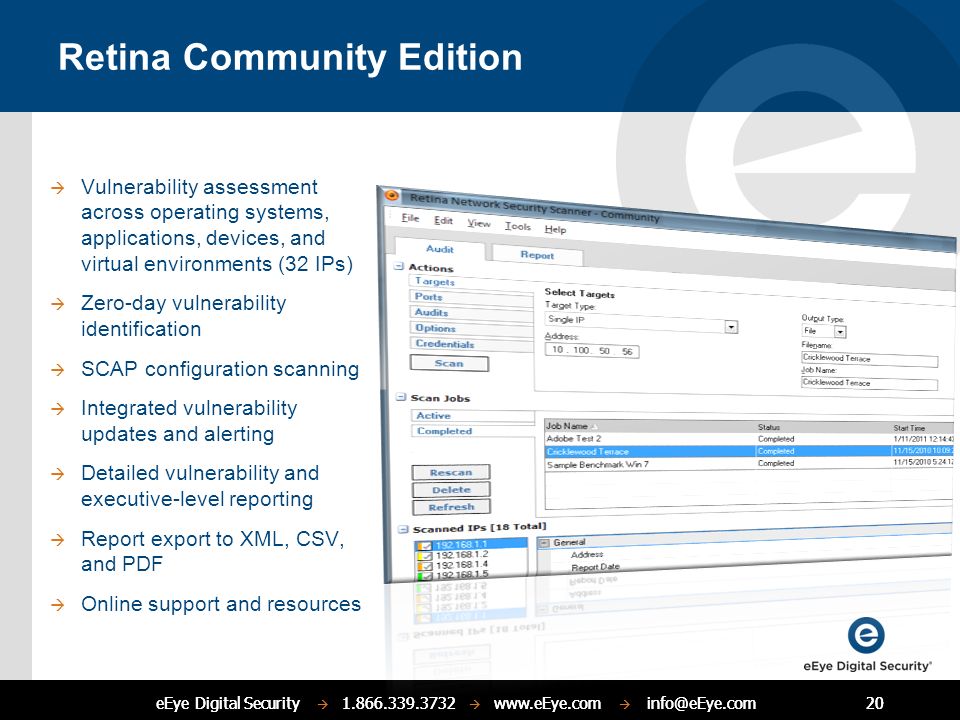Click the Rescan button
Viewport: 960px width, 720px height.
coord(451,472)
